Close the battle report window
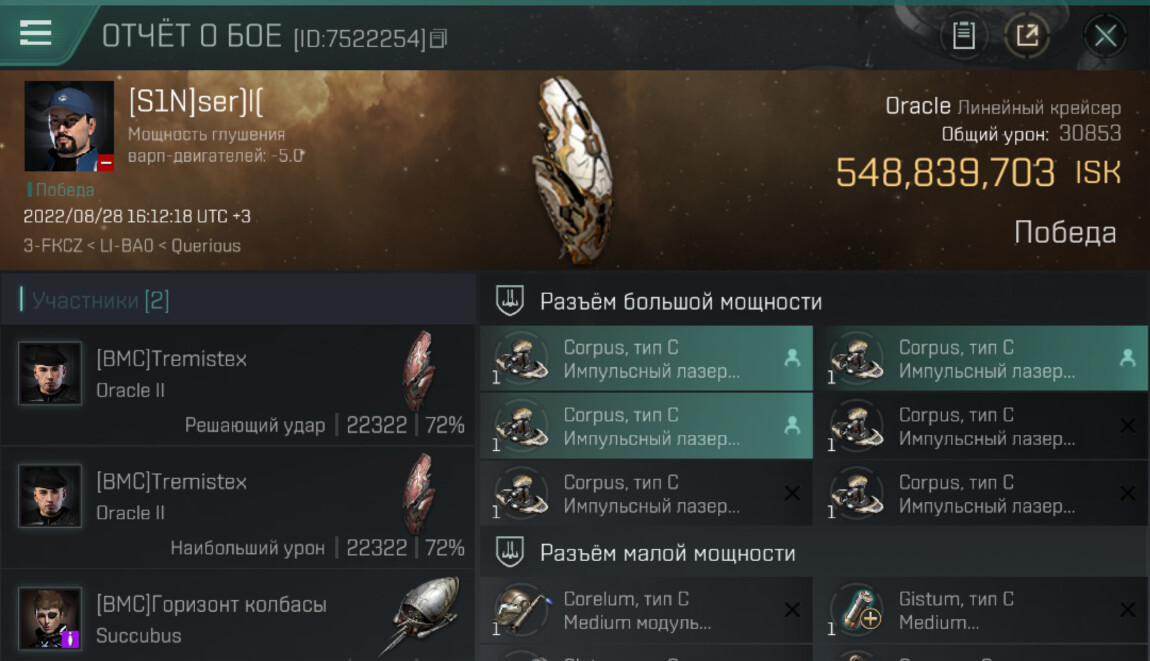 (1105, 35)
